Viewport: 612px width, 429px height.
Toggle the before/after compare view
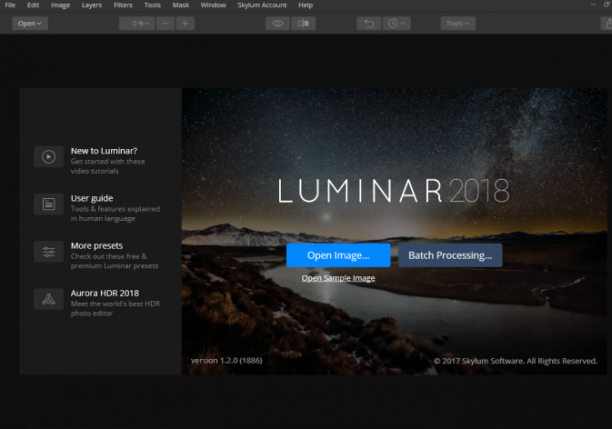click(303, 23)
